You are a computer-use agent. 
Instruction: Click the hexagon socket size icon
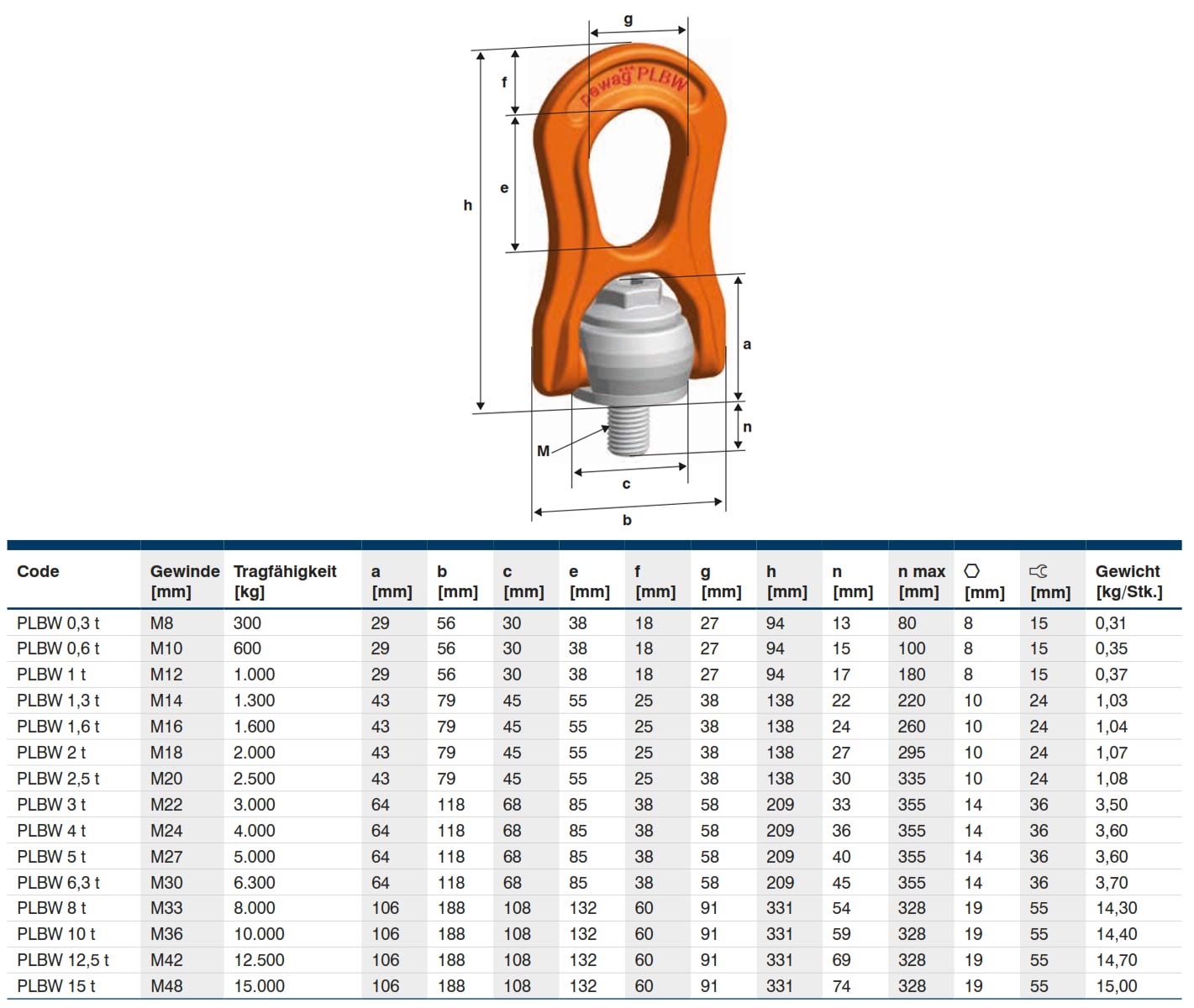click(x=971, y=571)
